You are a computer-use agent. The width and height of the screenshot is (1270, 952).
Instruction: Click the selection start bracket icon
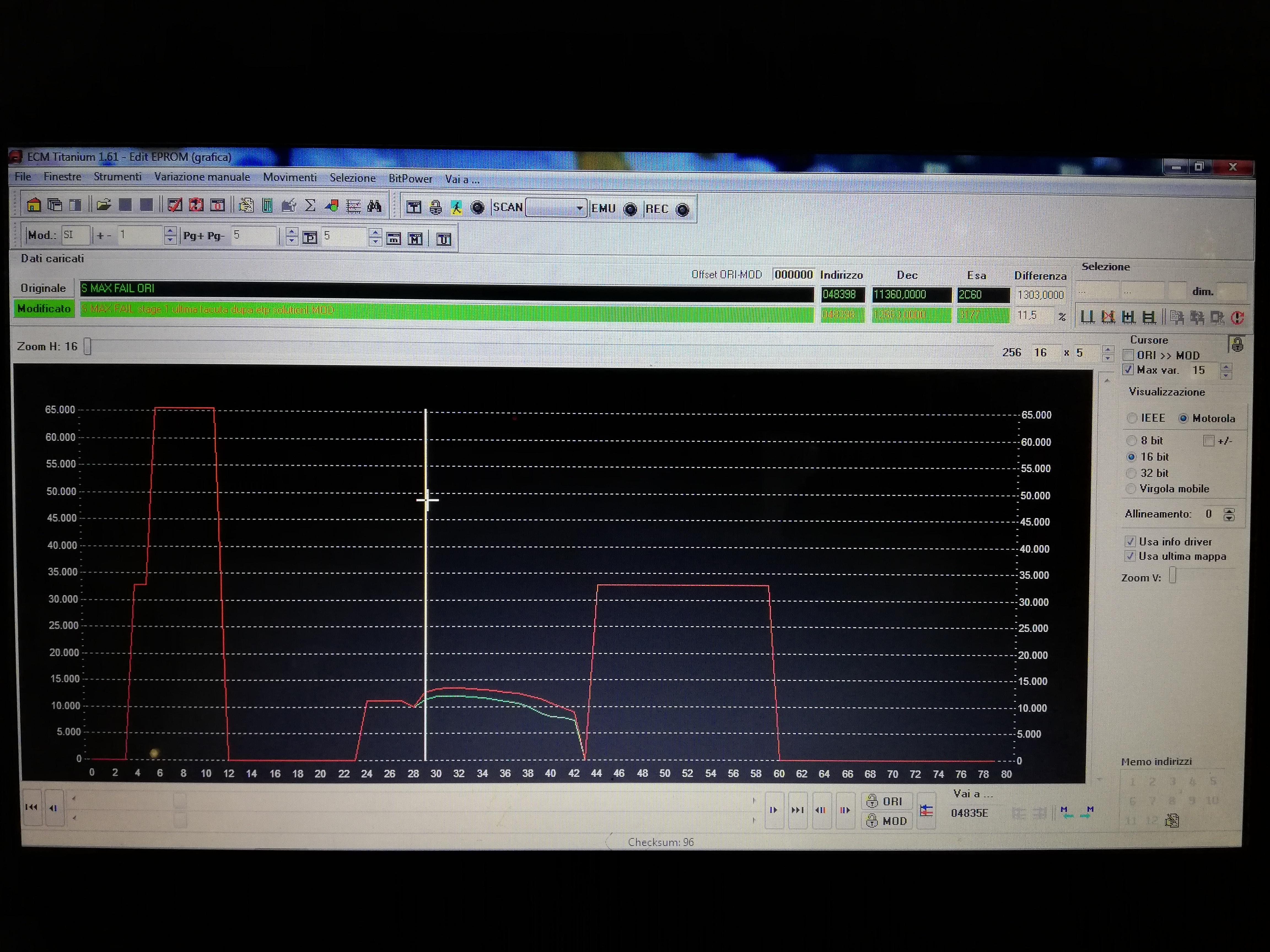1088,317
